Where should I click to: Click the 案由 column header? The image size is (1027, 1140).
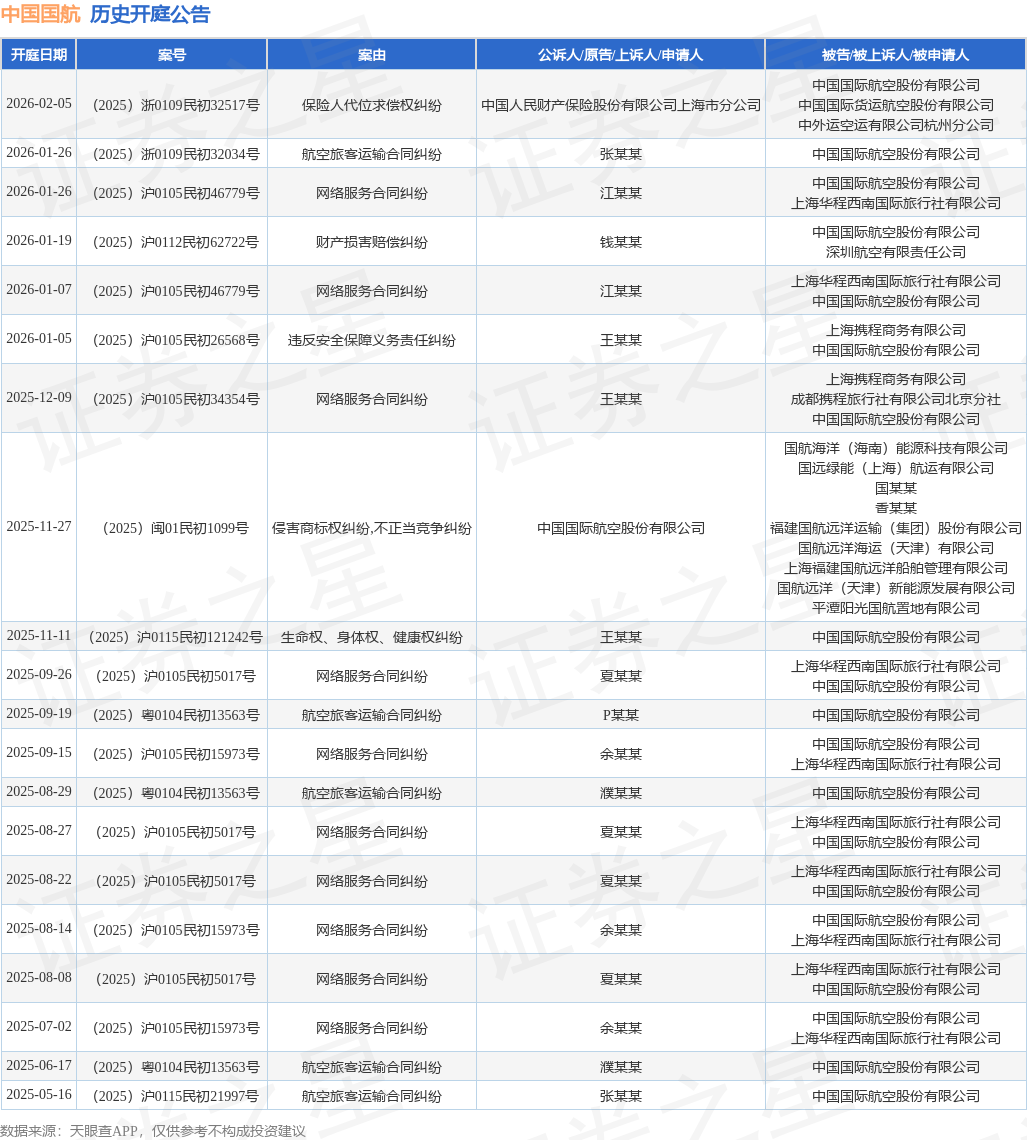(371, 55)
